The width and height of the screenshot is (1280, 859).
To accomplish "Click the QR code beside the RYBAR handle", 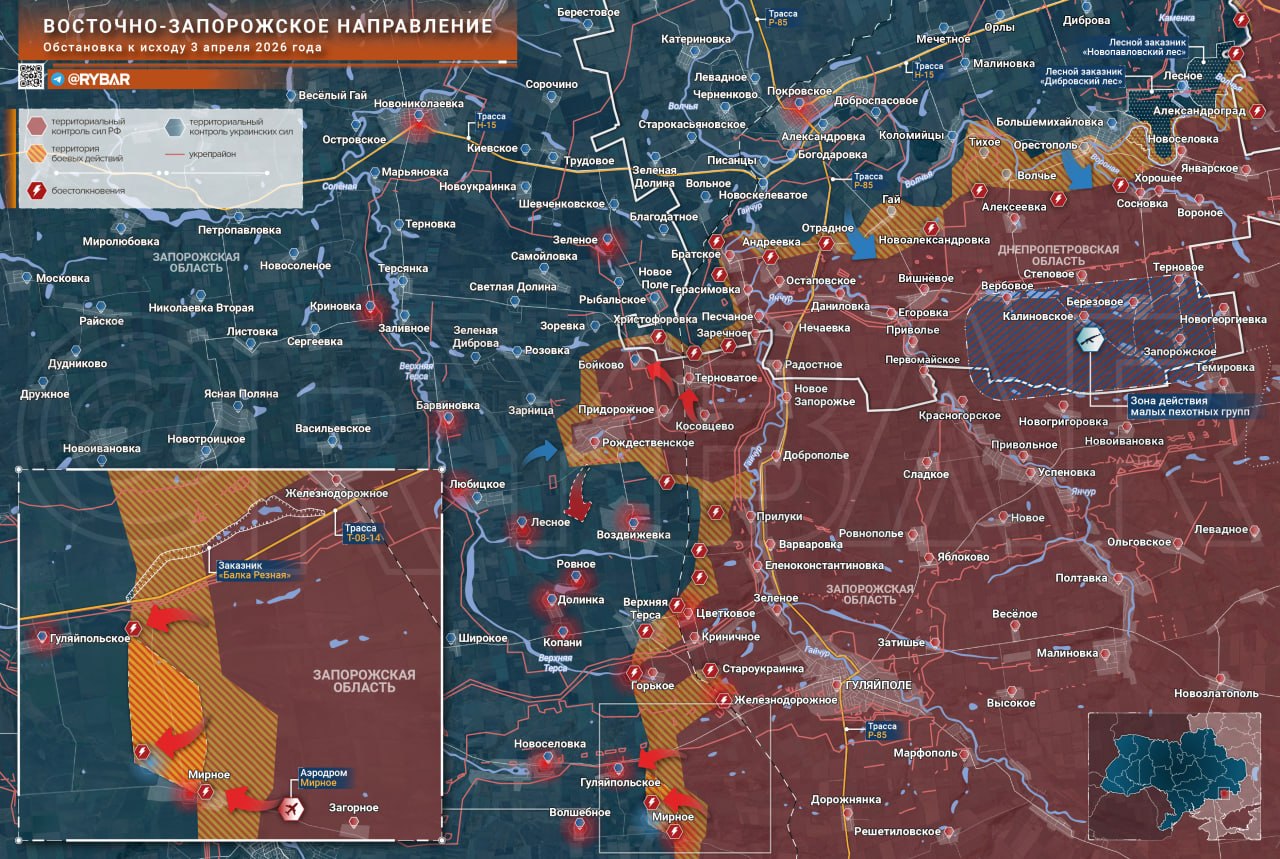I will (31, 77).
